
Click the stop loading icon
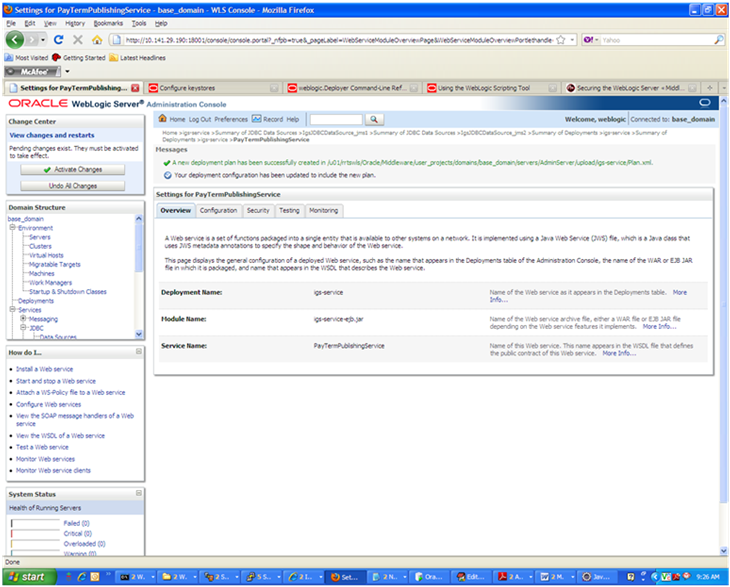click(x=78, y=40)
